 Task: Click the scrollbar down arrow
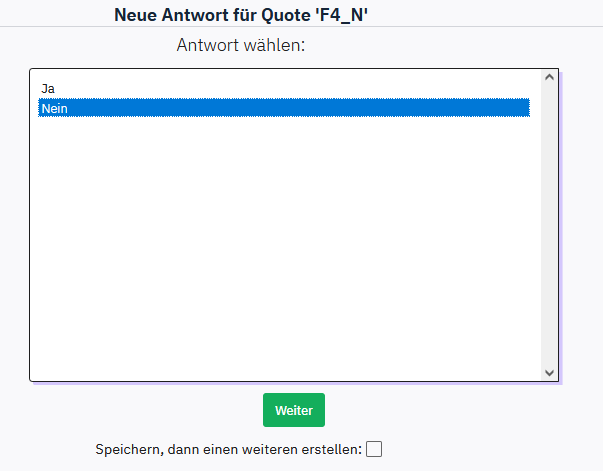(x=548, y=372)
